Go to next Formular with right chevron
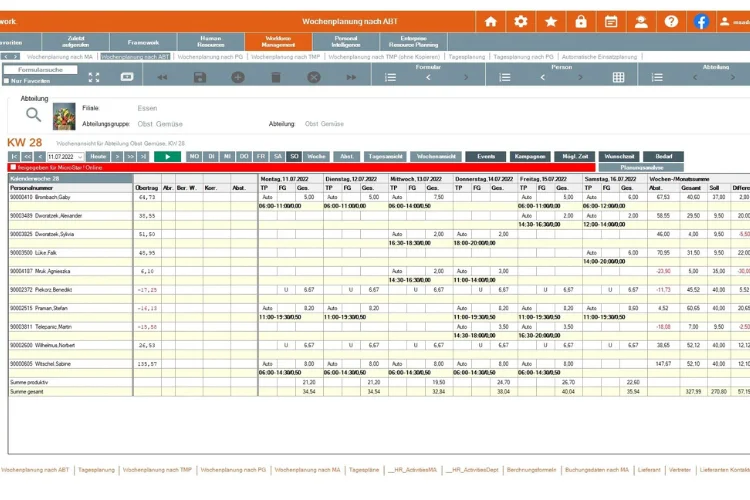The image size is (750, 500). coord(466,78)
